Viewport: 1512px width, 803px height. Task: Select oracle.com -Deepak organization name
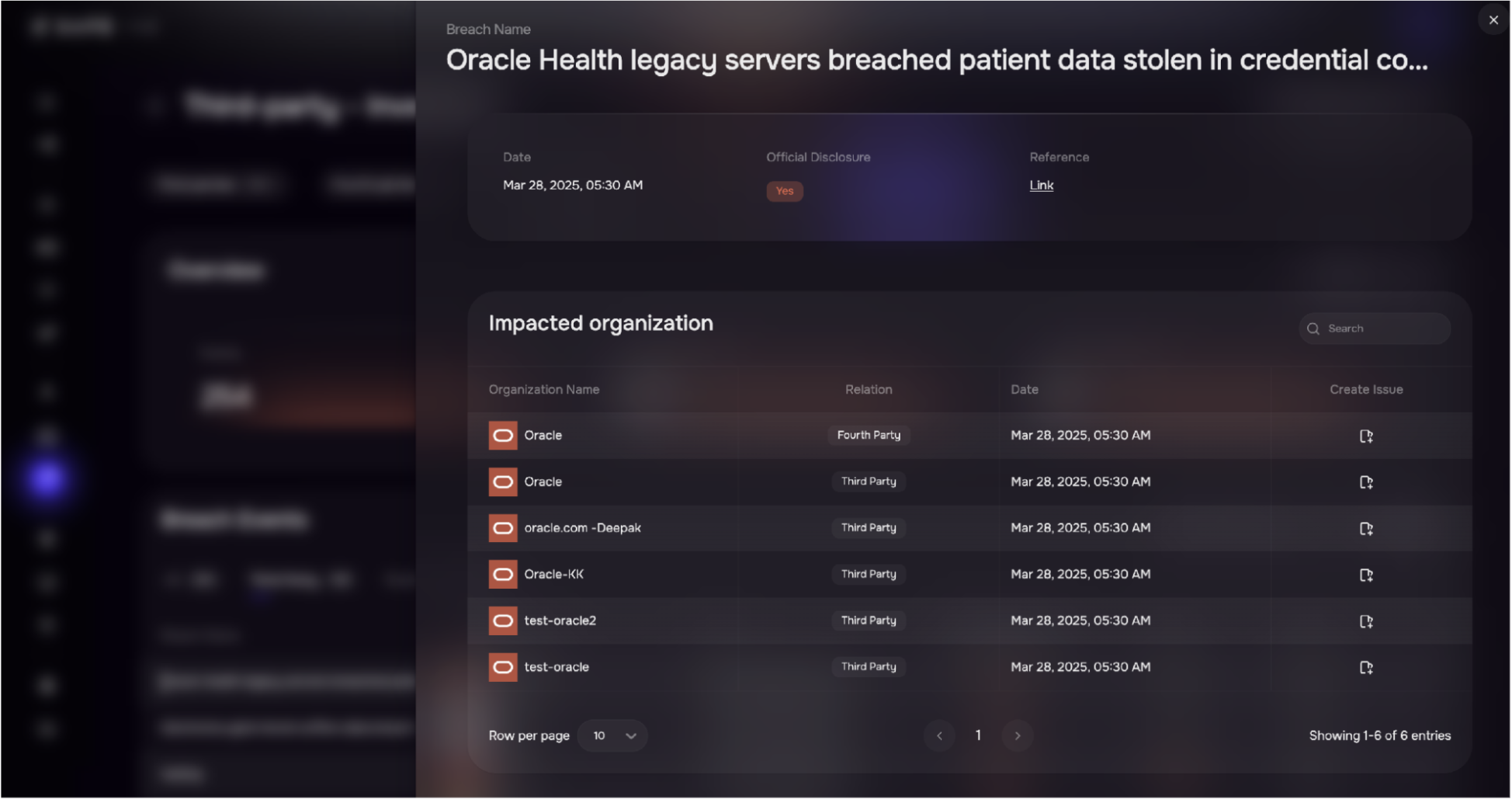coord(582,528)
